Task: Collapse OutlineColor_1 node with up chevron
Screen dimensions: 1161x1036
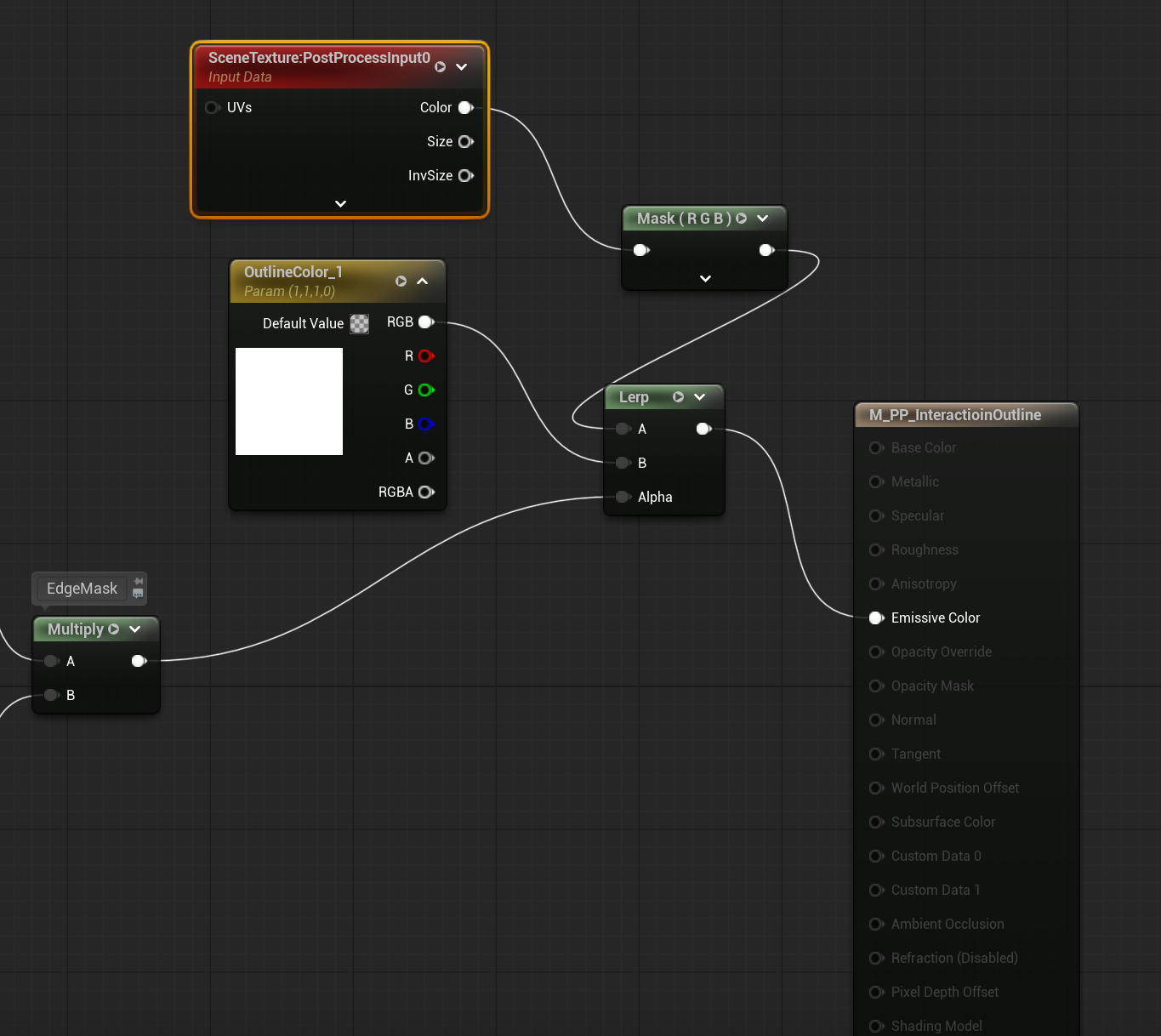Action: tap(423, 281)
